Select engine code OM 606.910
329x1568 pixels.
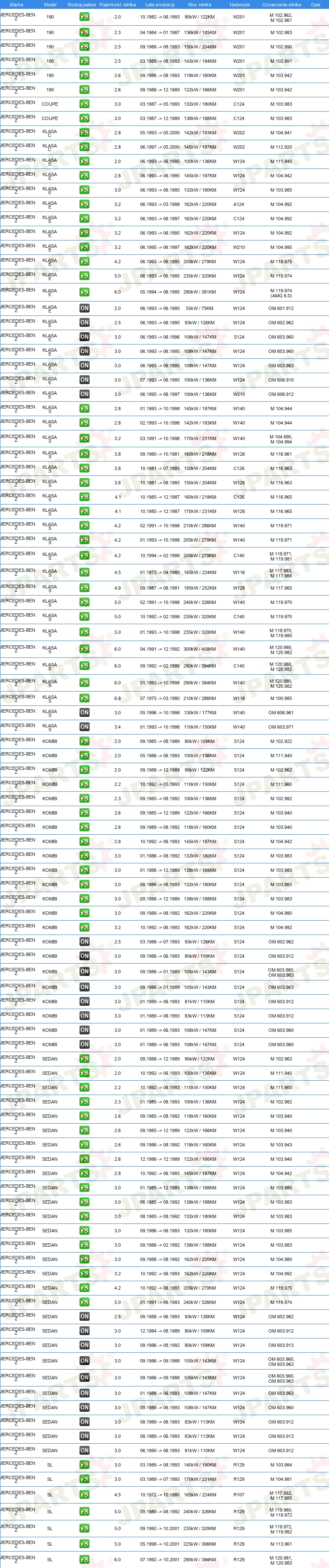pos(281,380)
